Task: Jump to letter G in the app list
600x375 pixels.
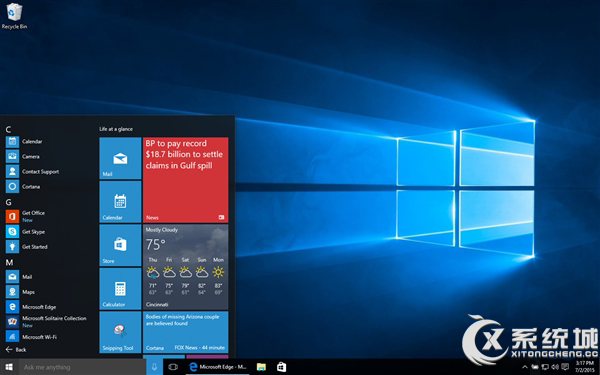Action: [8, 202]
